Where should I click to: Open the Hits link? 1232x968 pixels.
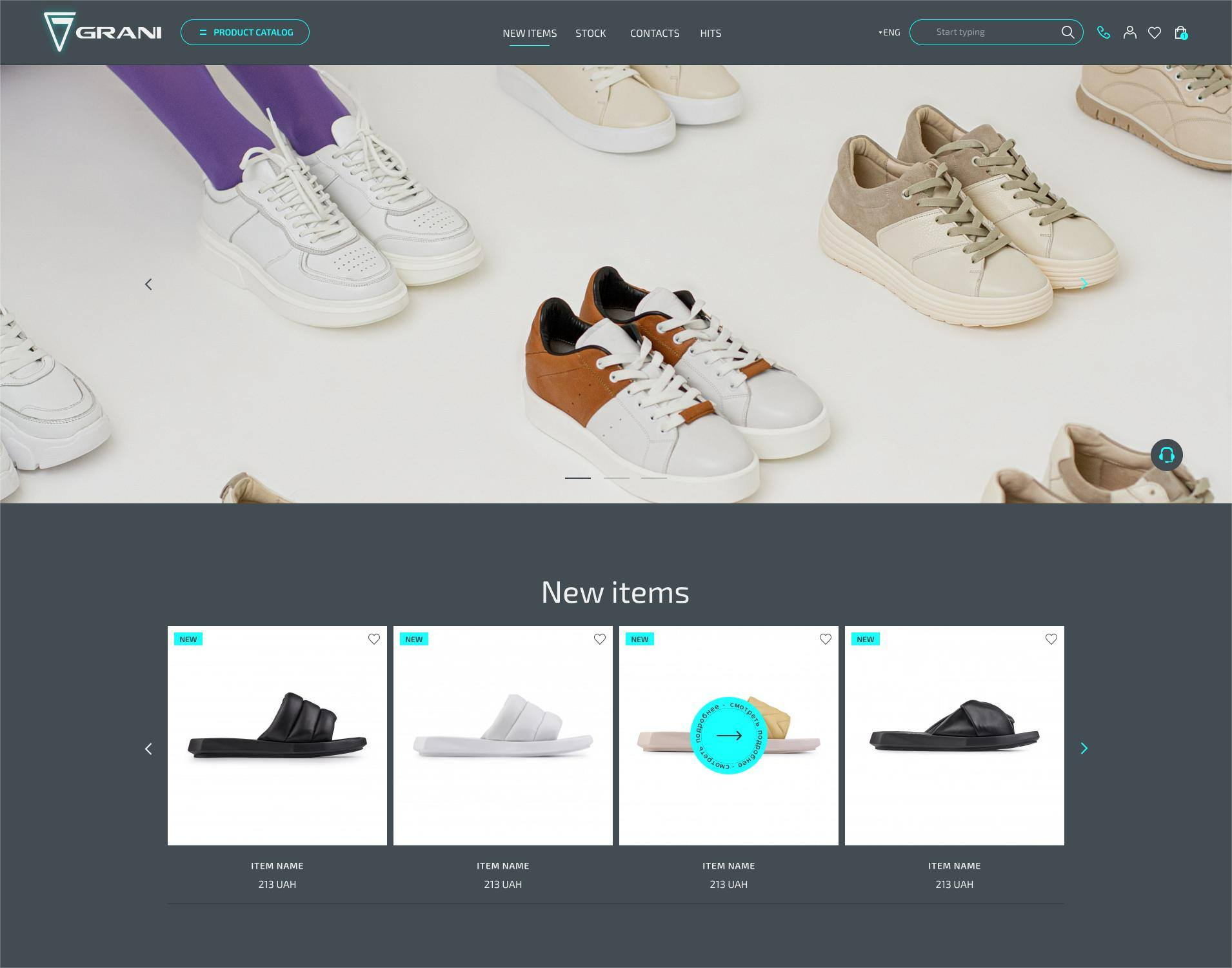711,33
